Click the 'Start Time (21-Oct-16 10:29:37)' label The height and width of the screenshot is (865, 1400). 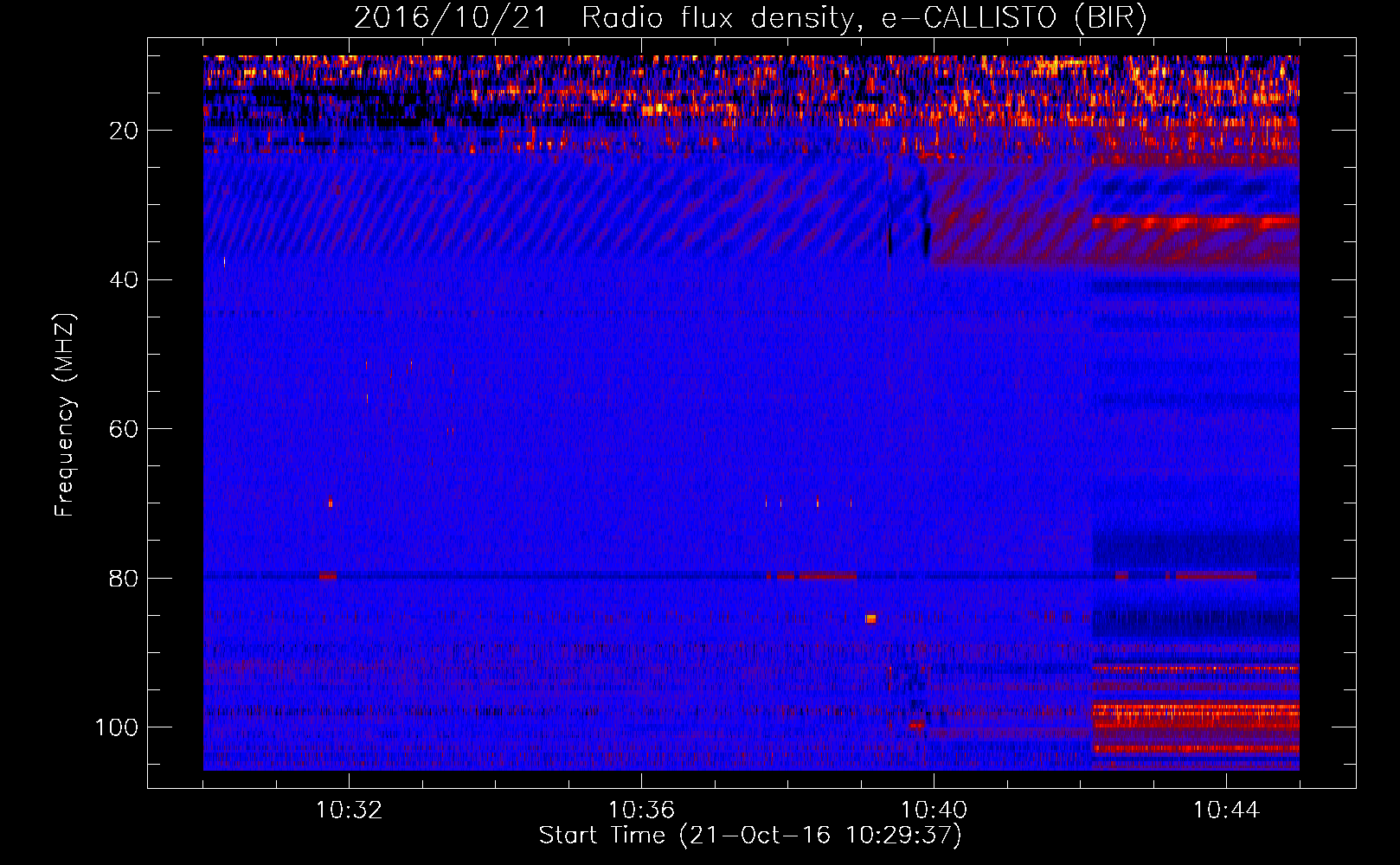[750, 836]
